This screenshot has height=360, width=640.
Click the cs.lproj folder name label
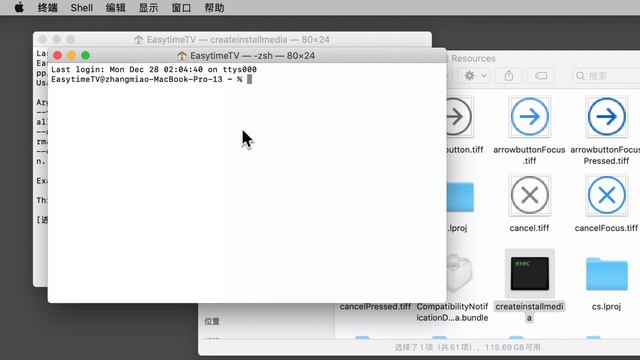pyautogui.click(x=607, y=307)
